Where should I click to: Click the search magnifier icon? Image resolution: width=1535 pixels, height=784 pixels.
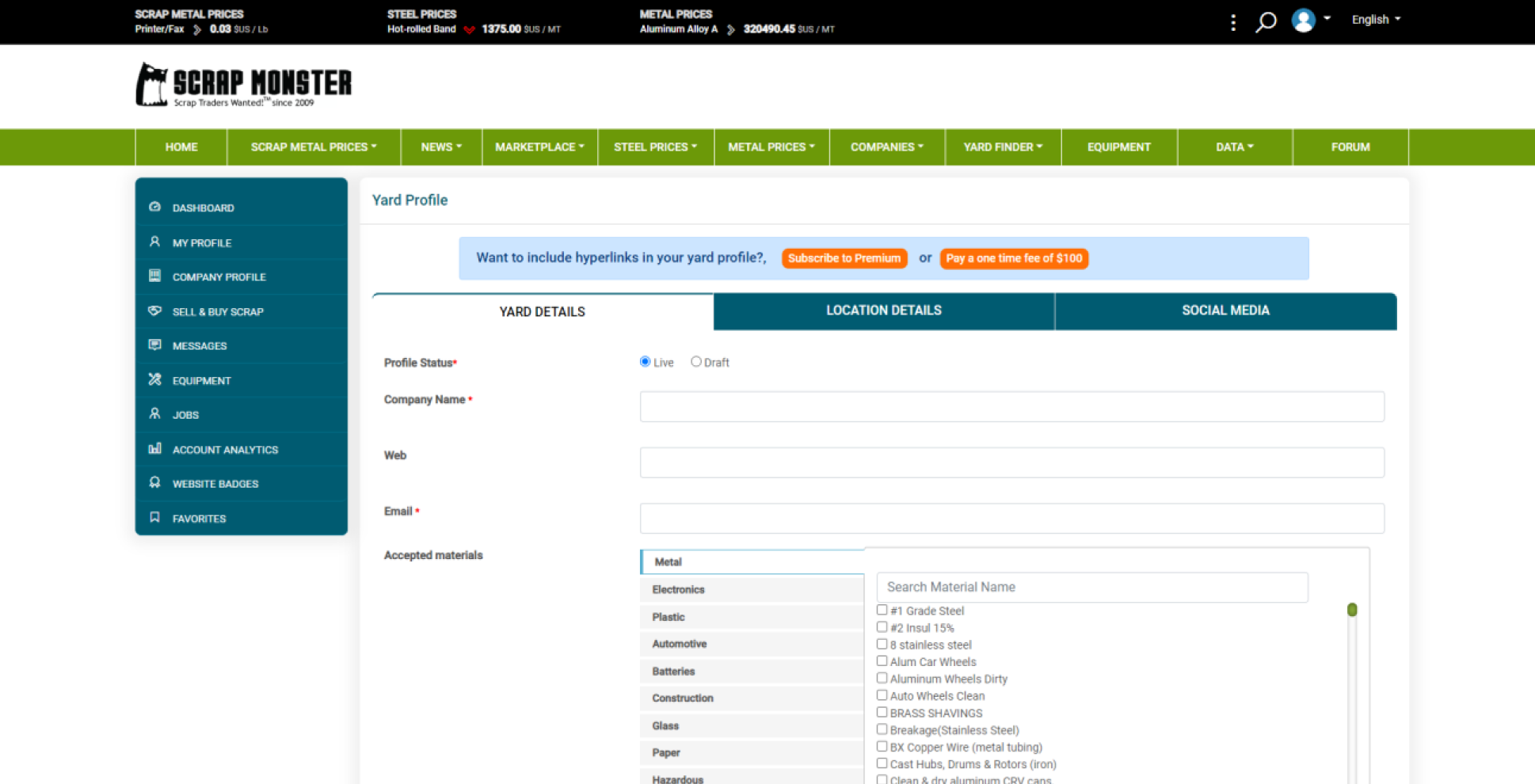(1265, 21)
